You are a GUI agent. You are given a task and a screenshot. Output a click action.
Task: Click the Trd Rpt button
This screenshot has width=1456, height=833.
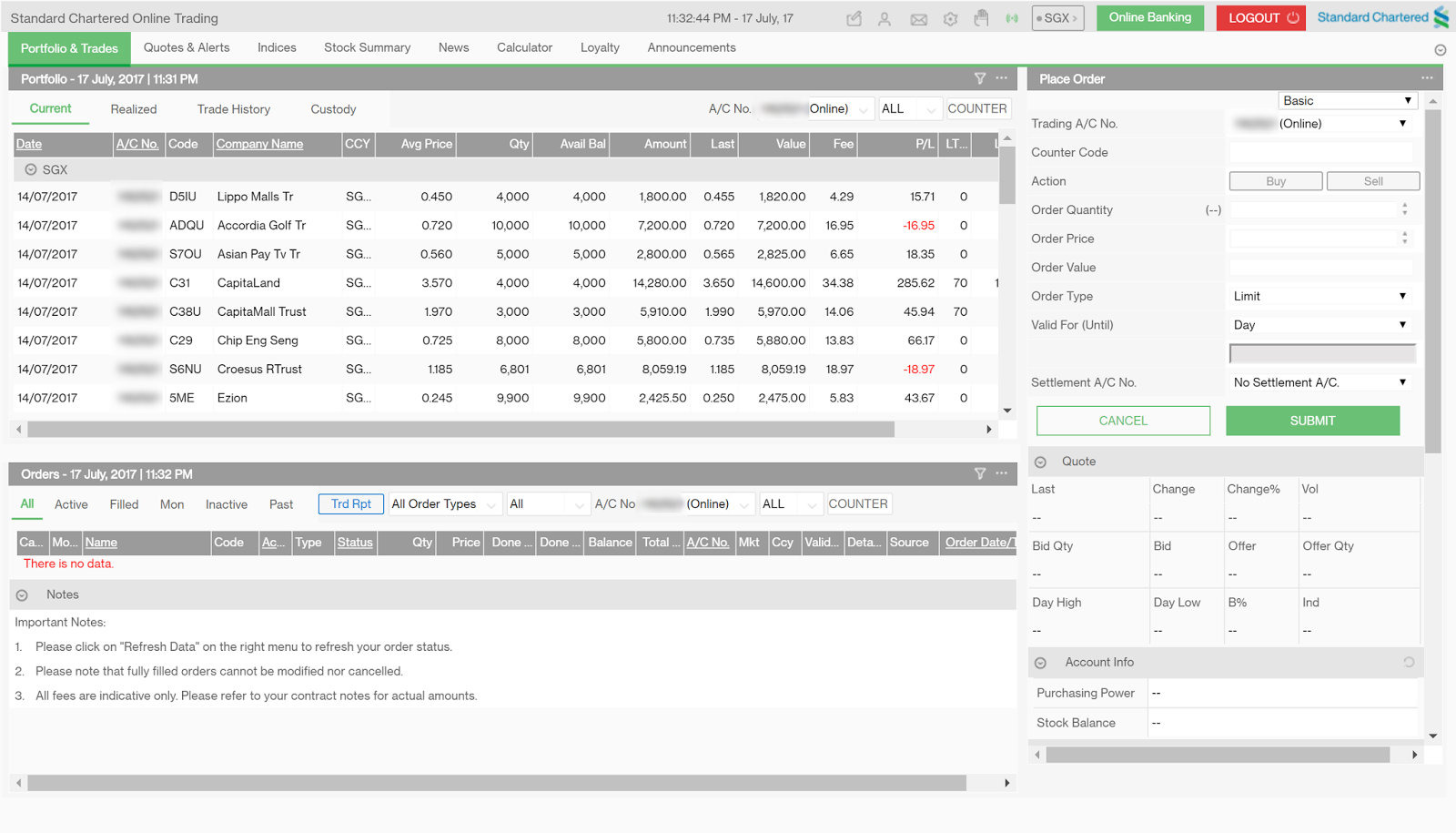click(x=351, y=504)
